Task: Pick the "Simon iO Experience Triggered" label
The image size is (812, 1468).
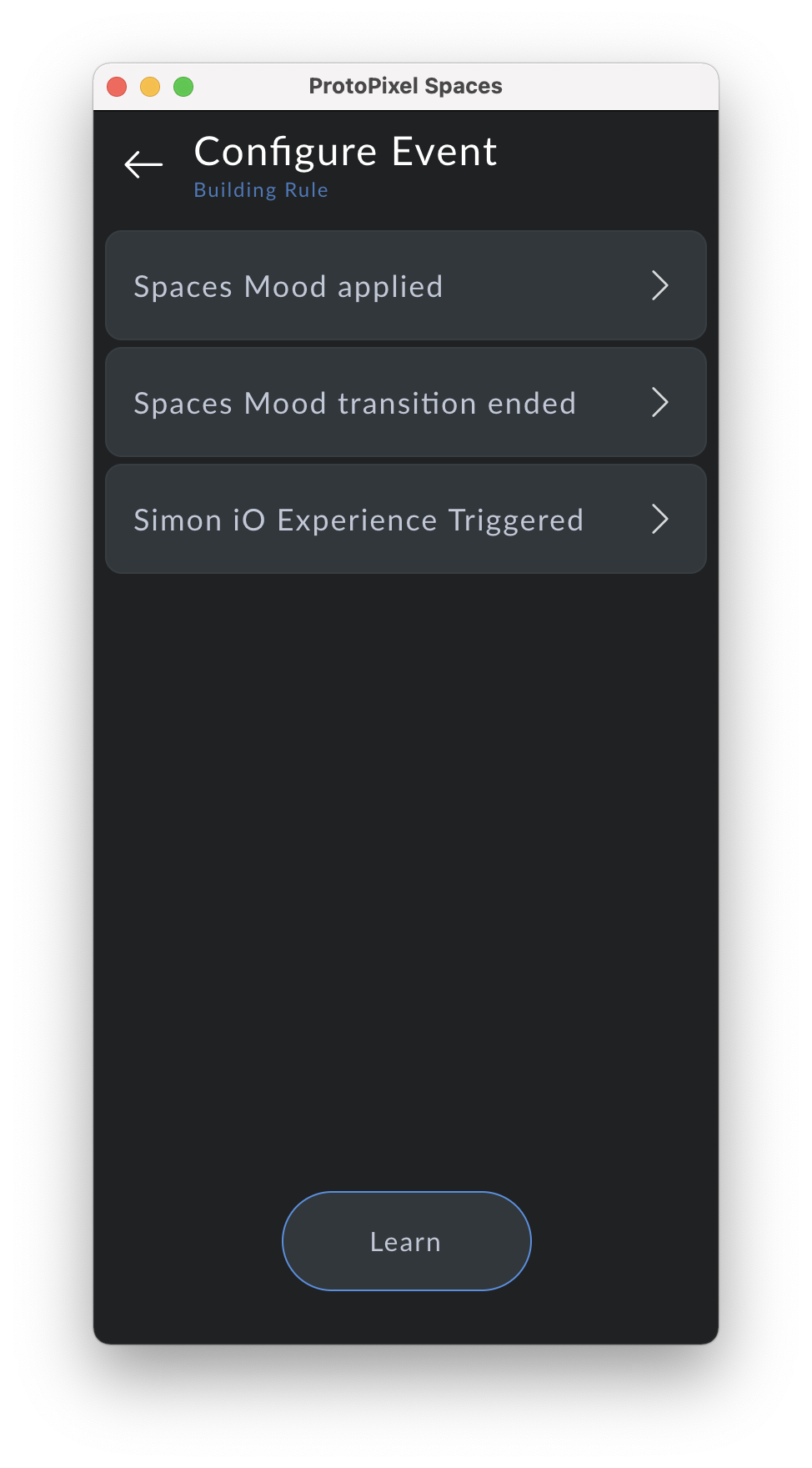Action: click(x=358, y=520)
